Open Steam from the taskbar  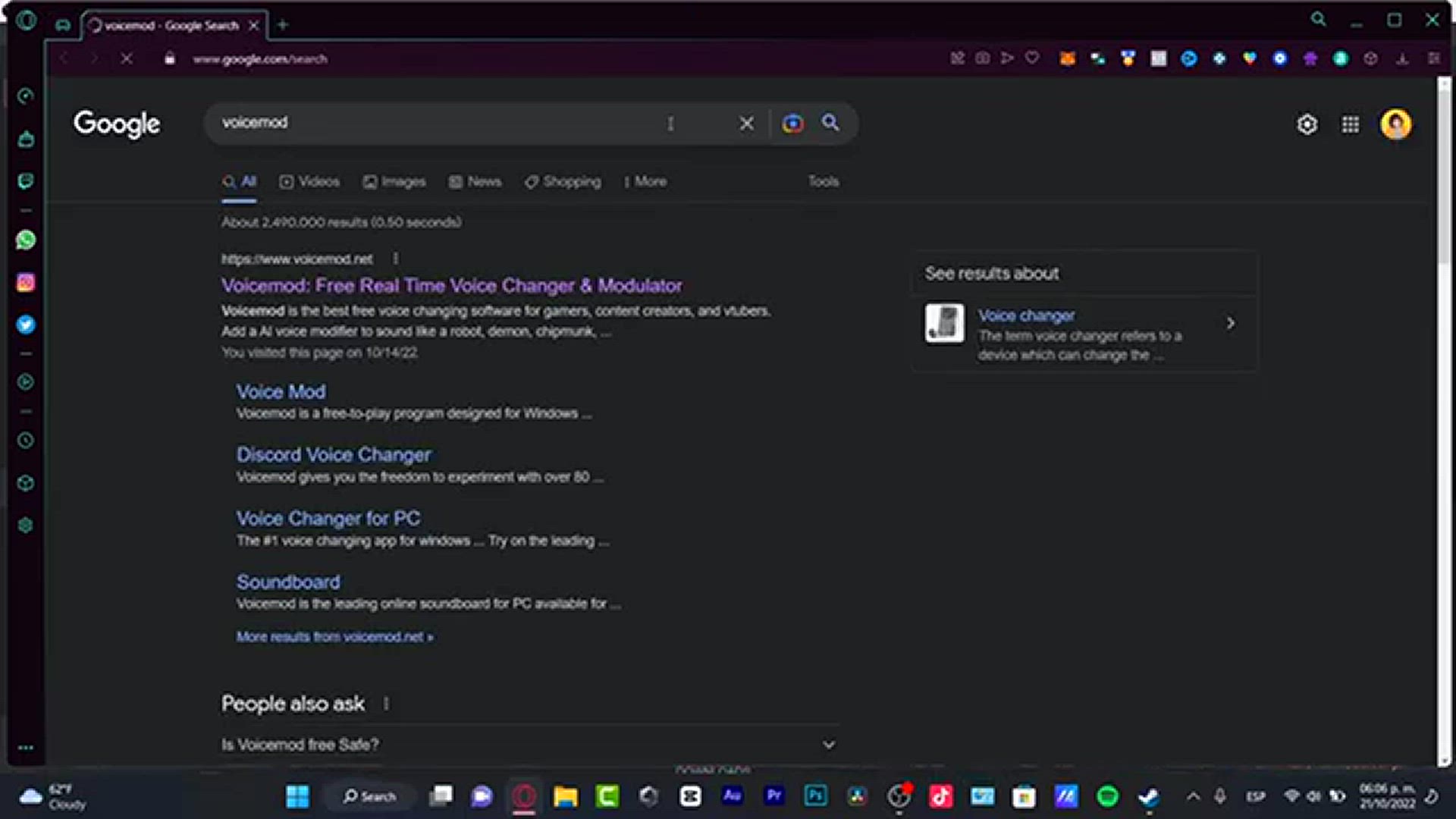click(x=1149, y=796)
